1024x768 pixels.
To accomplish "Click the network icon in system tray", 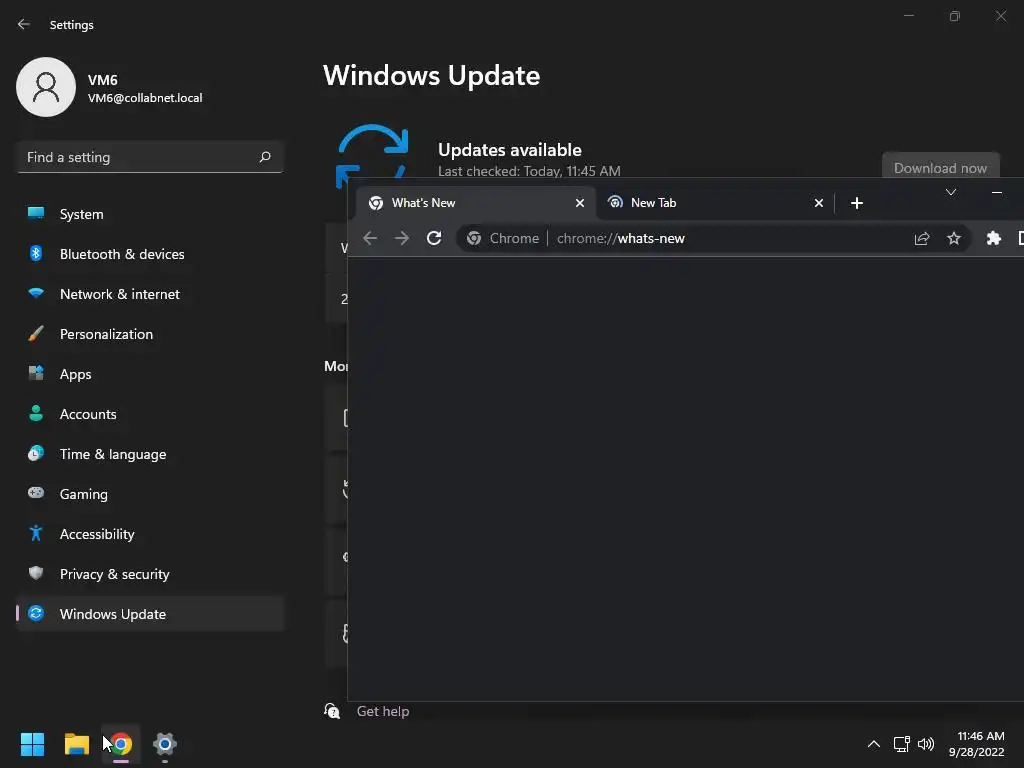I will [902, 744].
